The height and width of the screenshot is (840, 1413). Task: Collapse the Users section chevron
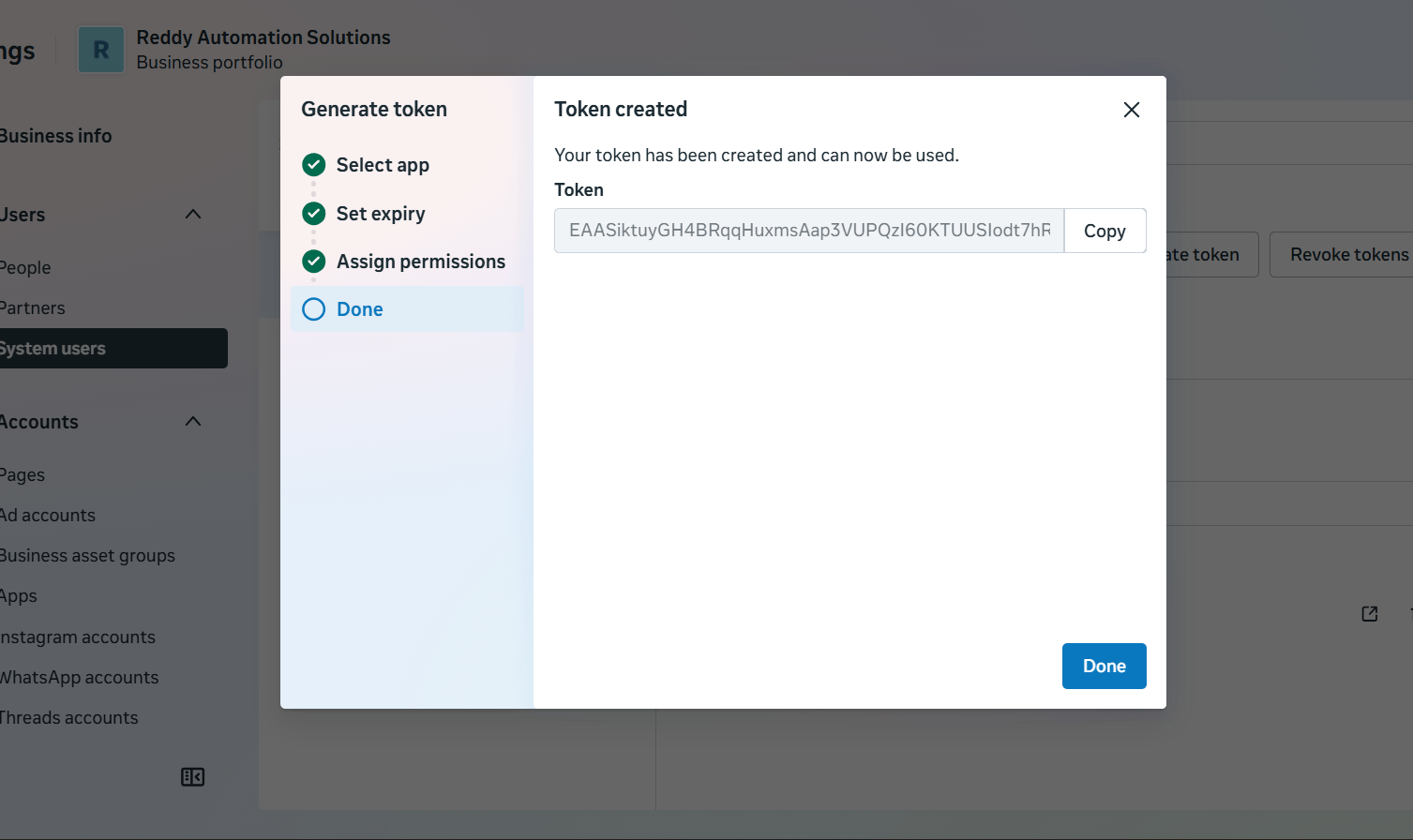pyautogui.click(x=193, y=215)
